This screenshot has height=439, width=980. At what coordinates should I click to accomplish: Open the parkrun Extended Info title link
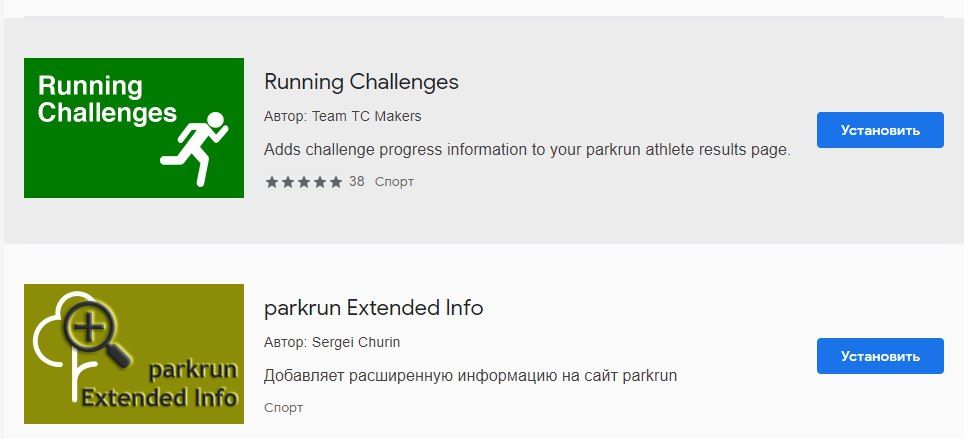click(x=373, y=308)
